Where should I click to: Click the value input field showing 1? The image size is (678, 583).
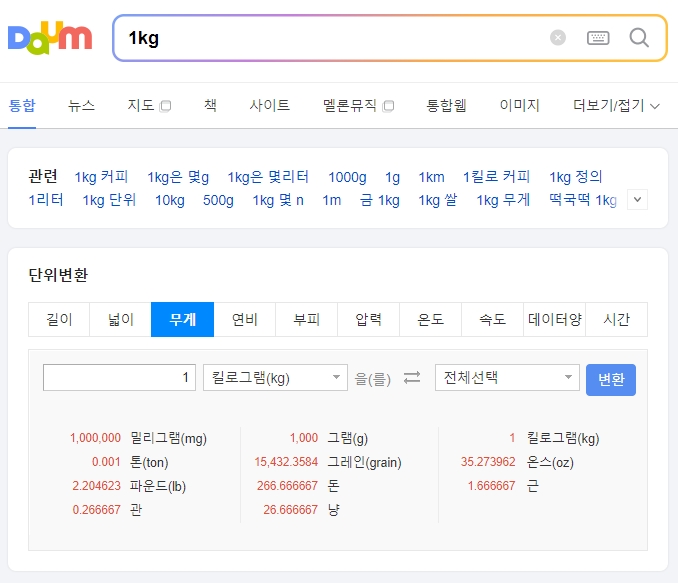pos(119,378)
